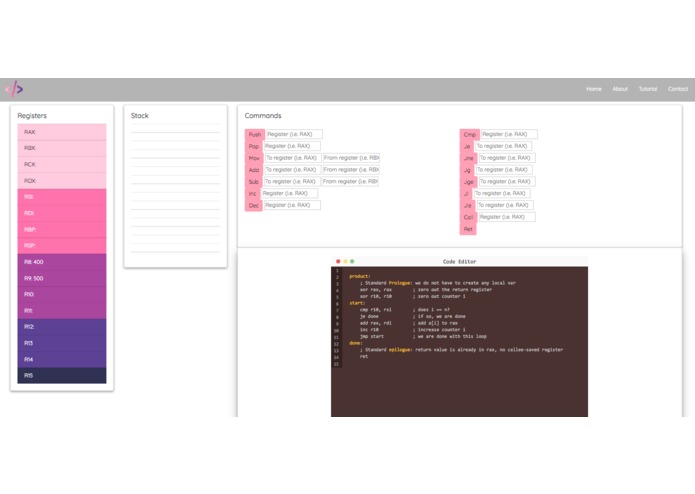Focus the Jge register input field
Image resolution: width=695 pixels, height=494 pixels.
[507, 182]
